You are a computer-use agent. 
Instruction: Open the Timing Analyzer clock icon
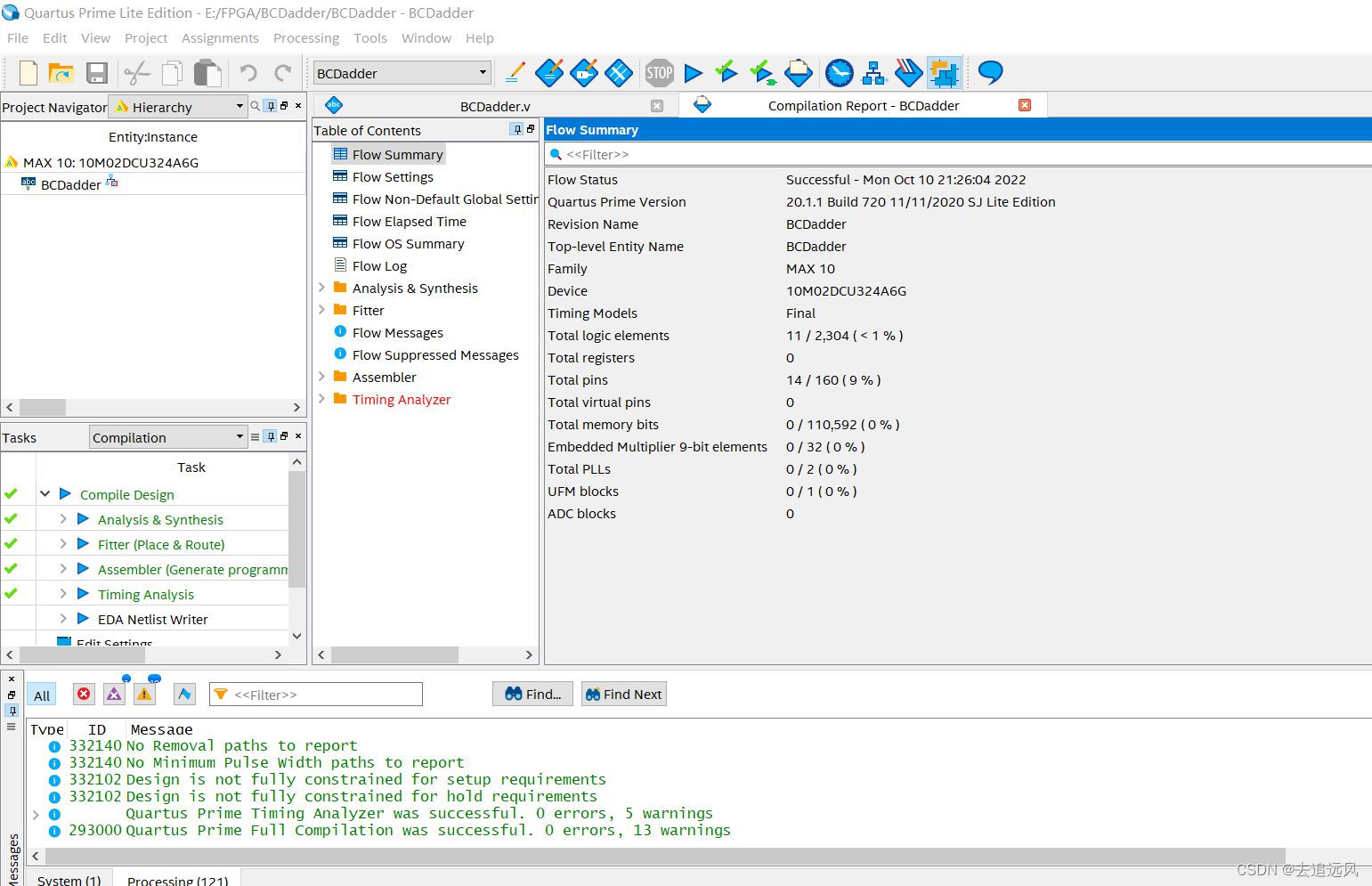[839, 73]
